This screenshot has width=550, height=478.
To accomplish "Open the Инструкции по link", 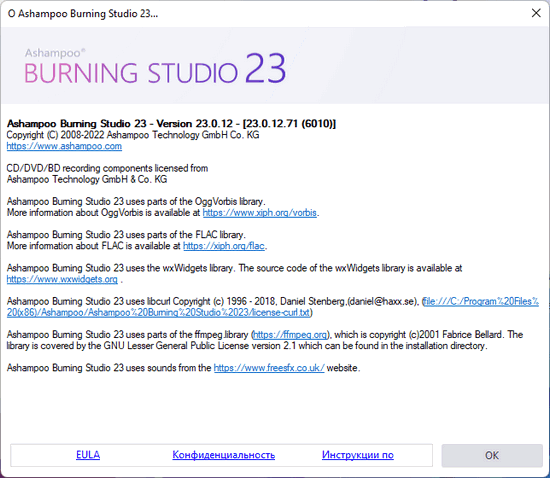I will pyautogui.click(x=358, y=455).
